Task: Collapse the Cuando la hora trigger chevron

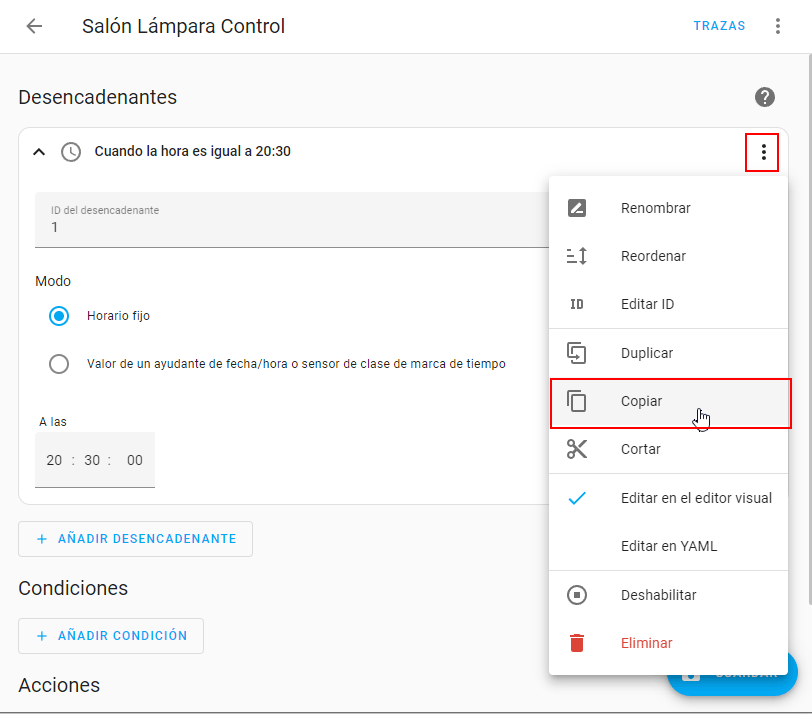Action: click(x=39, y=152)
